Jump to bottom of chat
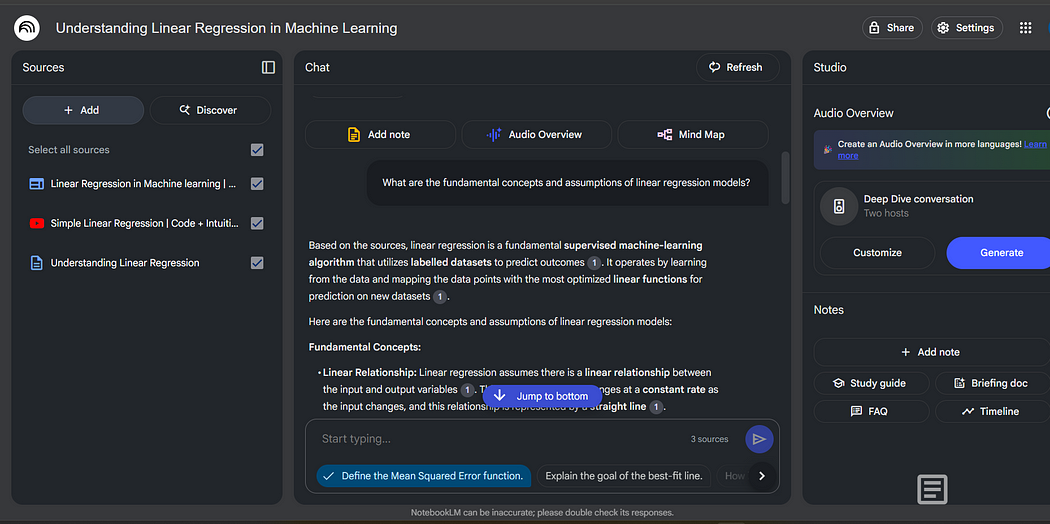The height and width of the screenshot is (524, 1050). click(542, 396)
